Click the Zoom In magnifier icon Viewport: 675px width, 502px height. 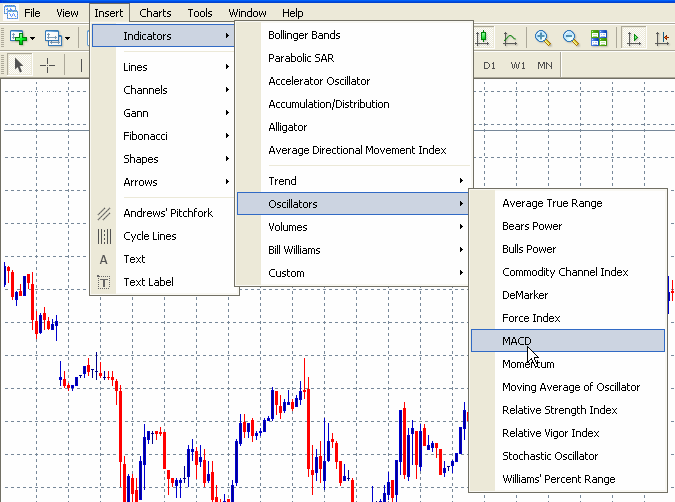pos(542,38)
